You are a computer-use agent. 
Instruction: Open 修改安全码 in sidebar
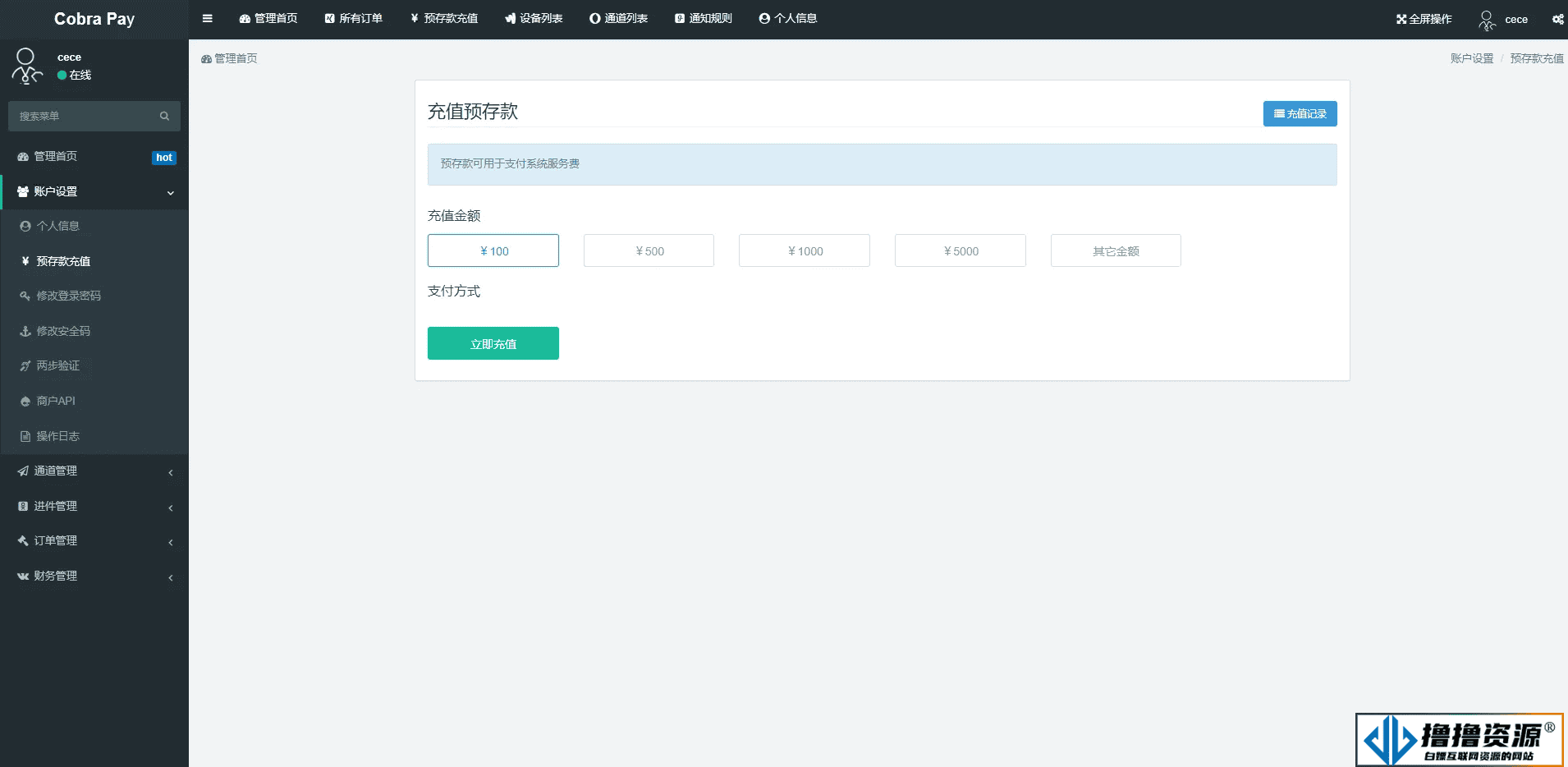[94, 331]
